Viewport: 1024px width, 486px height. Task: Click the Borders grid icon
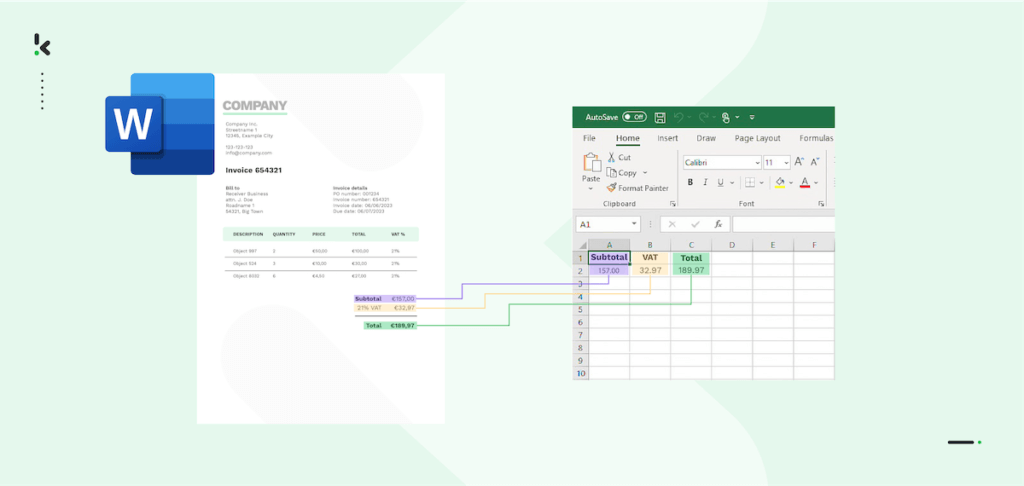point(749,183)
